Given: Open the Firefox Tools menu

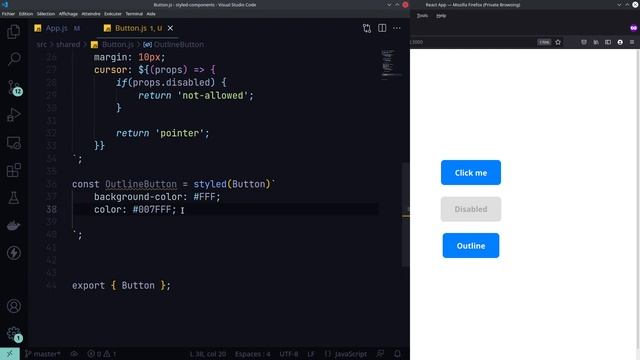Looking at the screenshot, I should 422,16.
